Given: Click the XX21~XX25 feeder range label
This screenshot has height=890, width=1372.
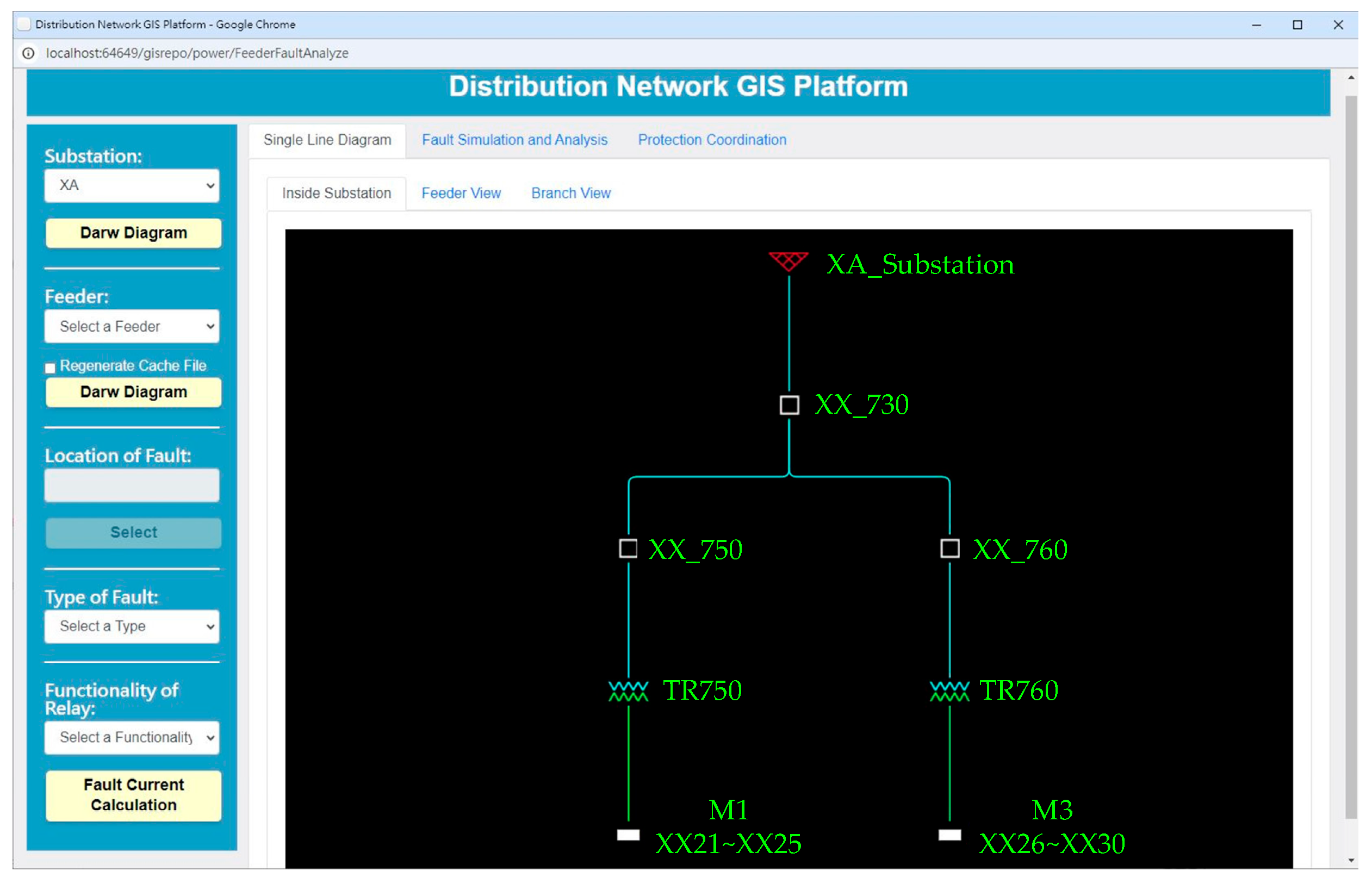Looking at the screenshot, I should click(x=729, y=843).
